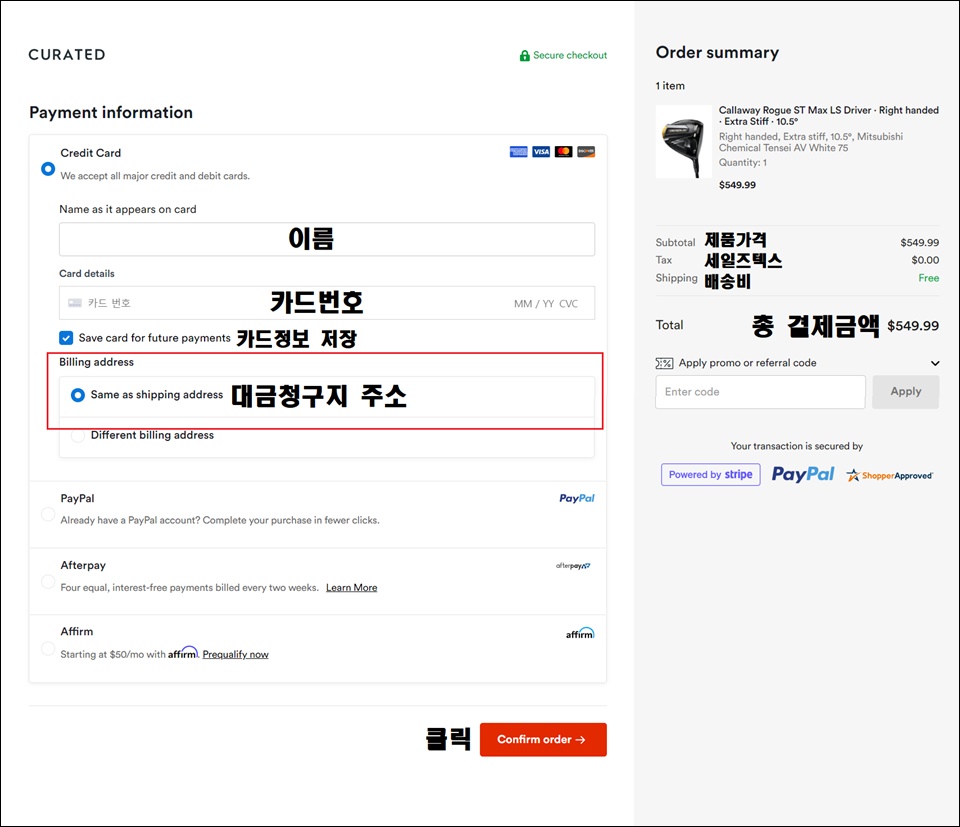Screen dimensions: 960x827
Task: Click the CVC field
Action: [x=568, y=304]
